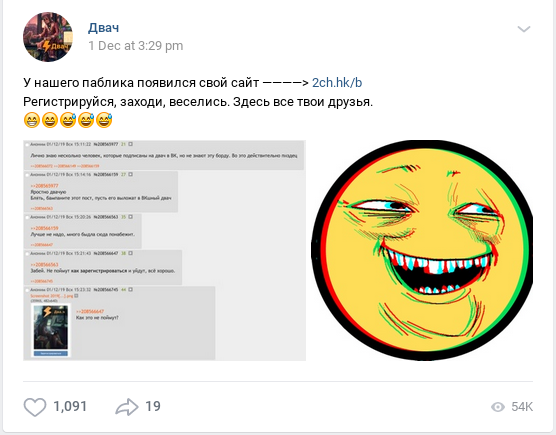
Task: Click the small attached thumbnail in the screenshot
Action: 51,330
